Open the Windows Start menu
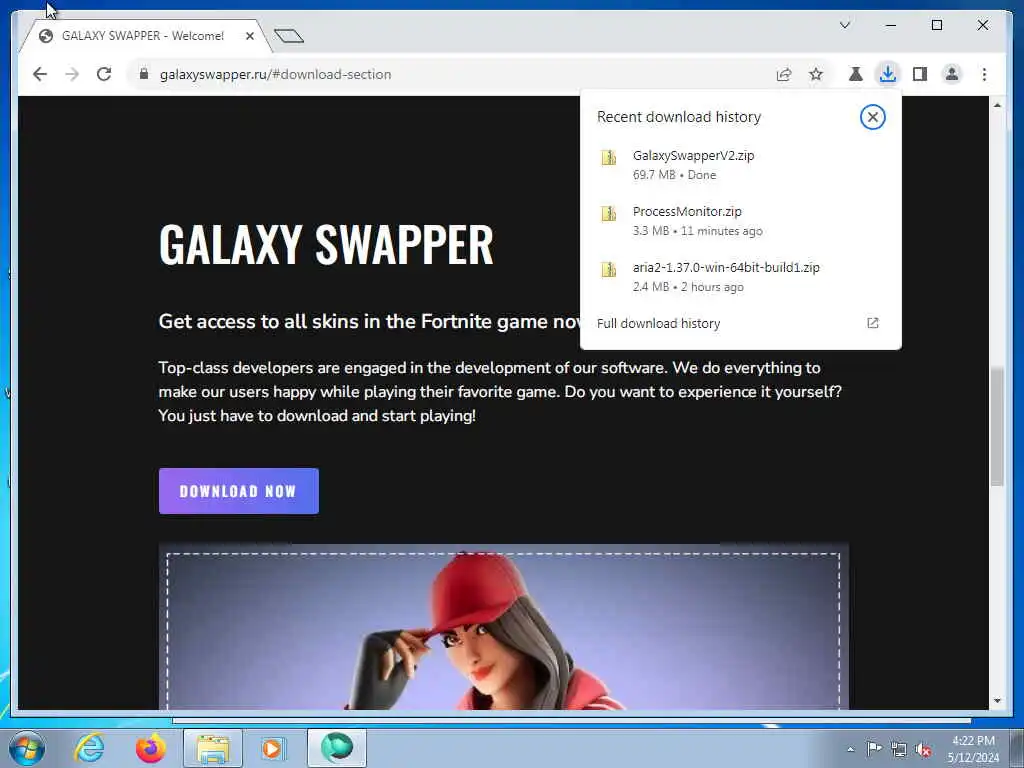 [27, 748]
